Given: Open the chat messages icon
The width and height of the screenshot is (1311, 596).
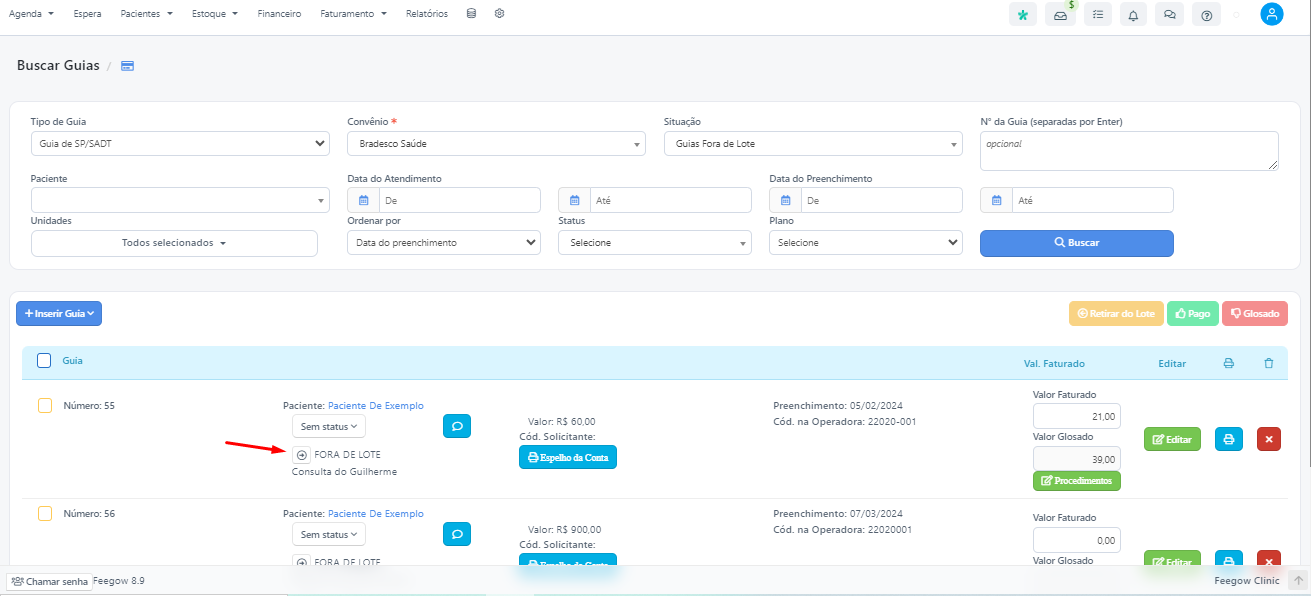Looking at the screenshot, I should (x=1170, y=15).
